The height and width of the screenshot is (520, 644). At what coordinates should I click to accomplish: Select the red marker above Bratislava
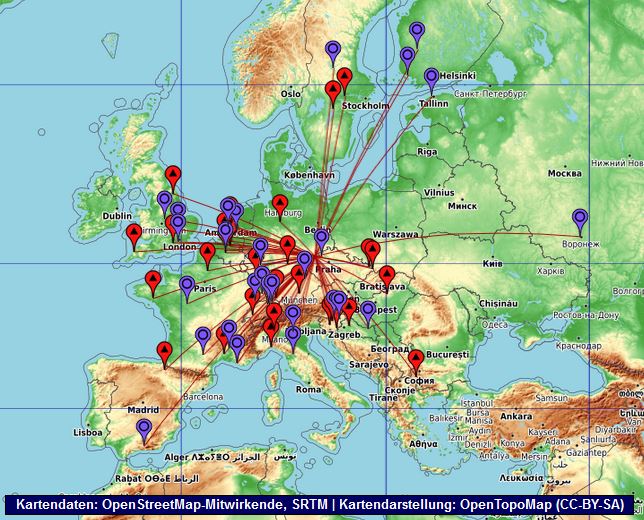[x=387, y=277]
